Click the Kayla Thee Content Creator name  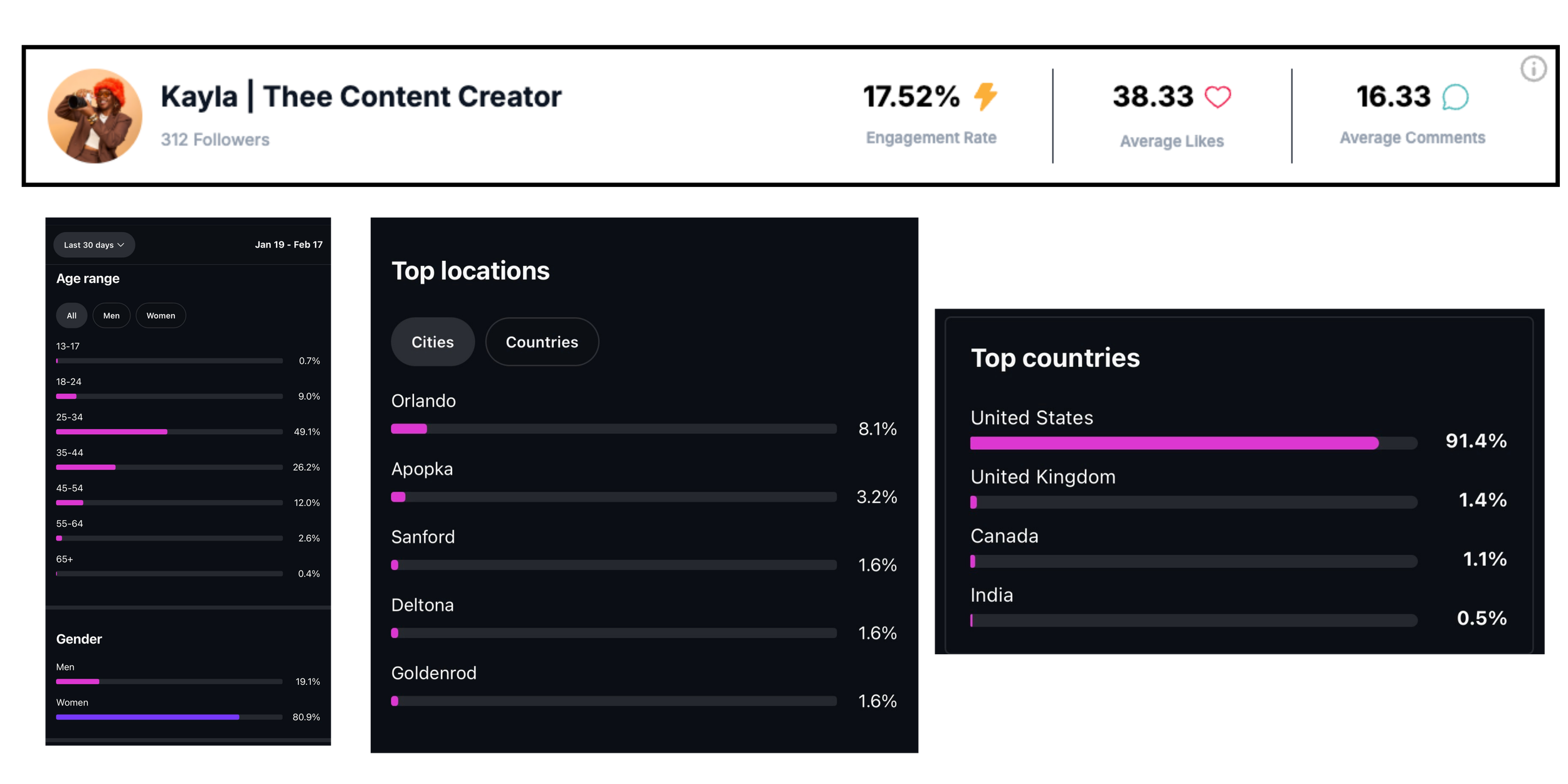[361, 97]
